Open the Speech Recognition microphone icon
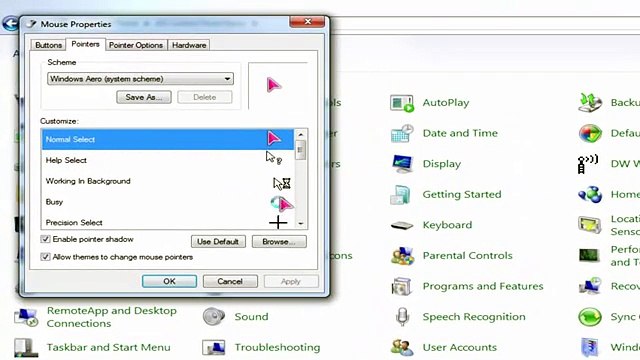This screenshot has height=360, width=640. click(x=402, y=317)
